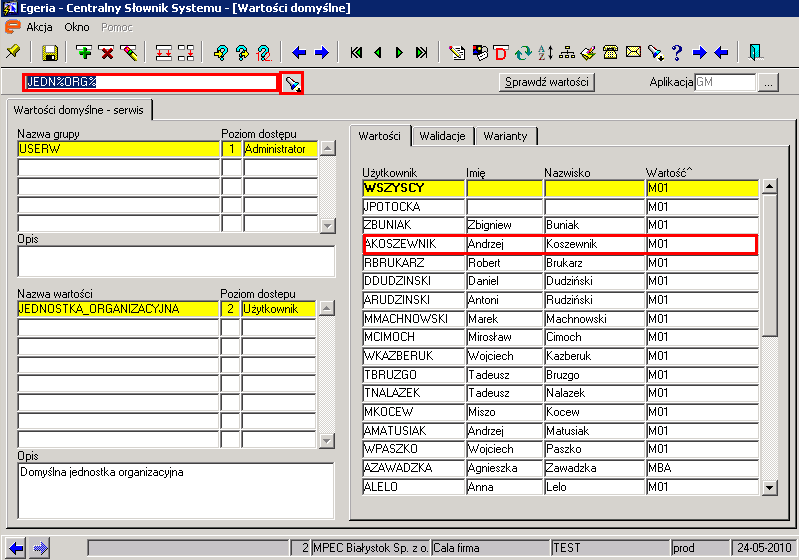Image resolution: width=799 pixels, height=560 pixels.
Task: Delete record using the red X icon
Action: pyautogui.click(x=107, y=52)
